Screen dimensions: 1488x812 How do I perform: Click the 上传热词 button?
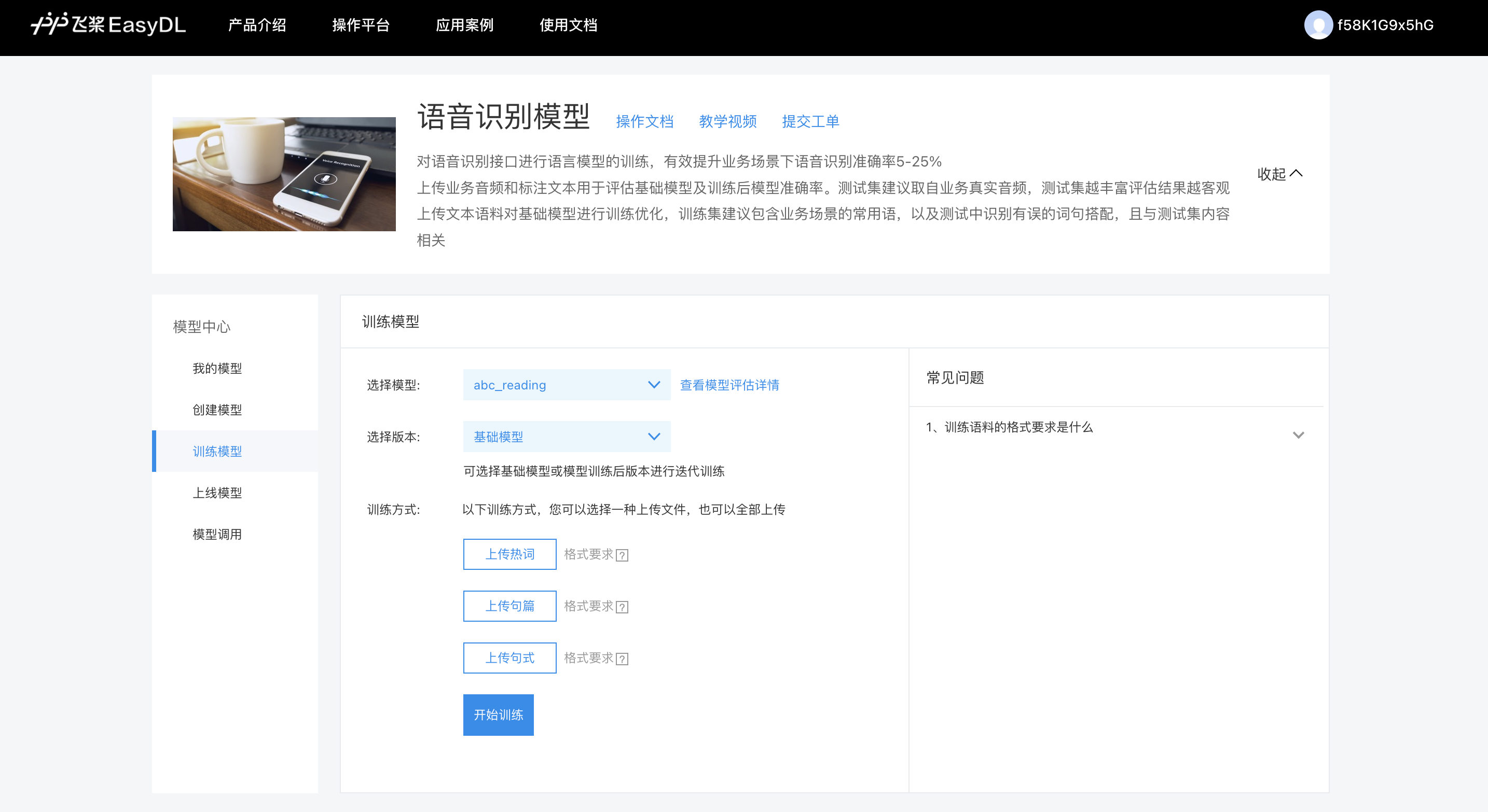point(509,554)
